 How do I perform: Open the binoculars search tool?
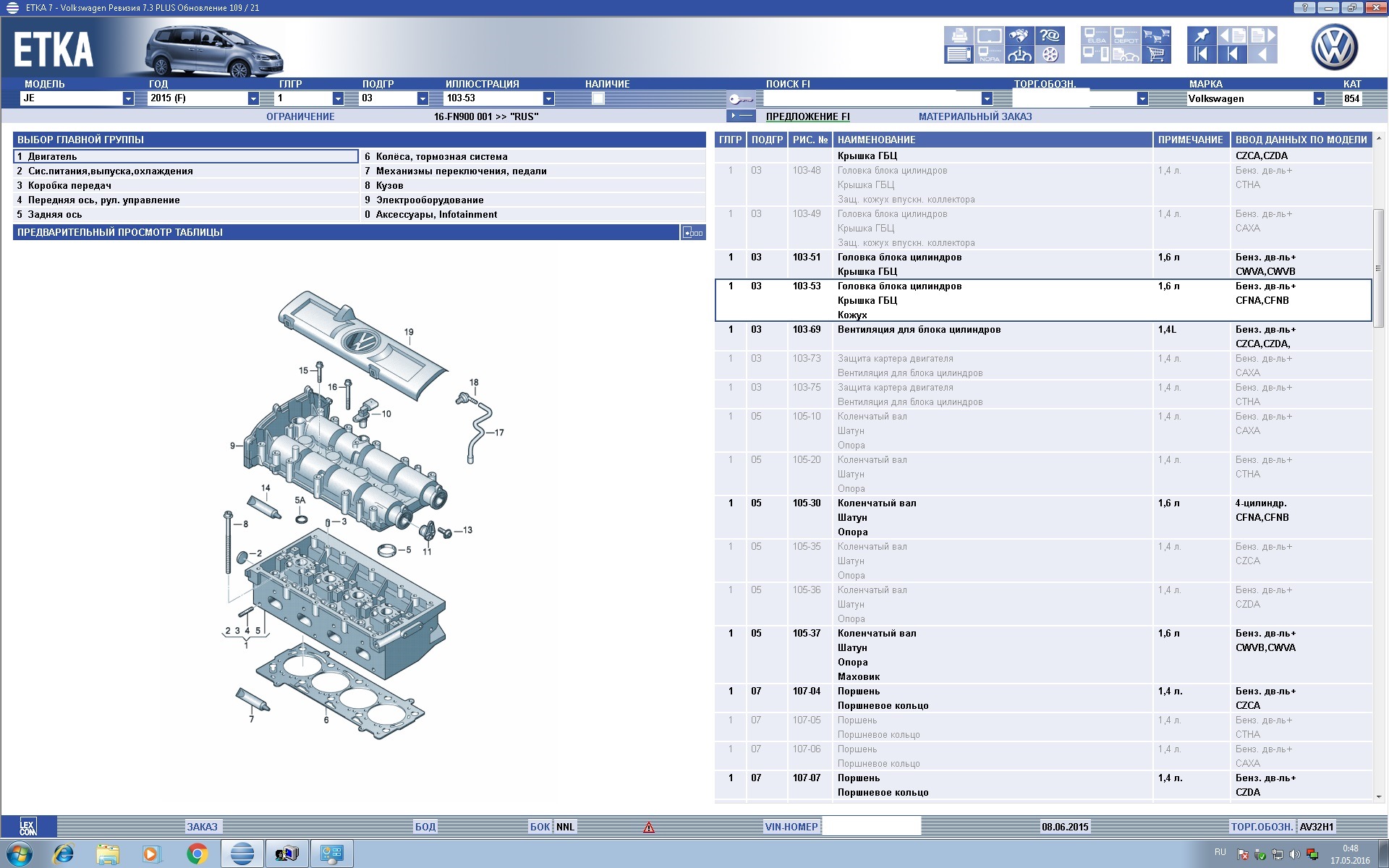1019,35
